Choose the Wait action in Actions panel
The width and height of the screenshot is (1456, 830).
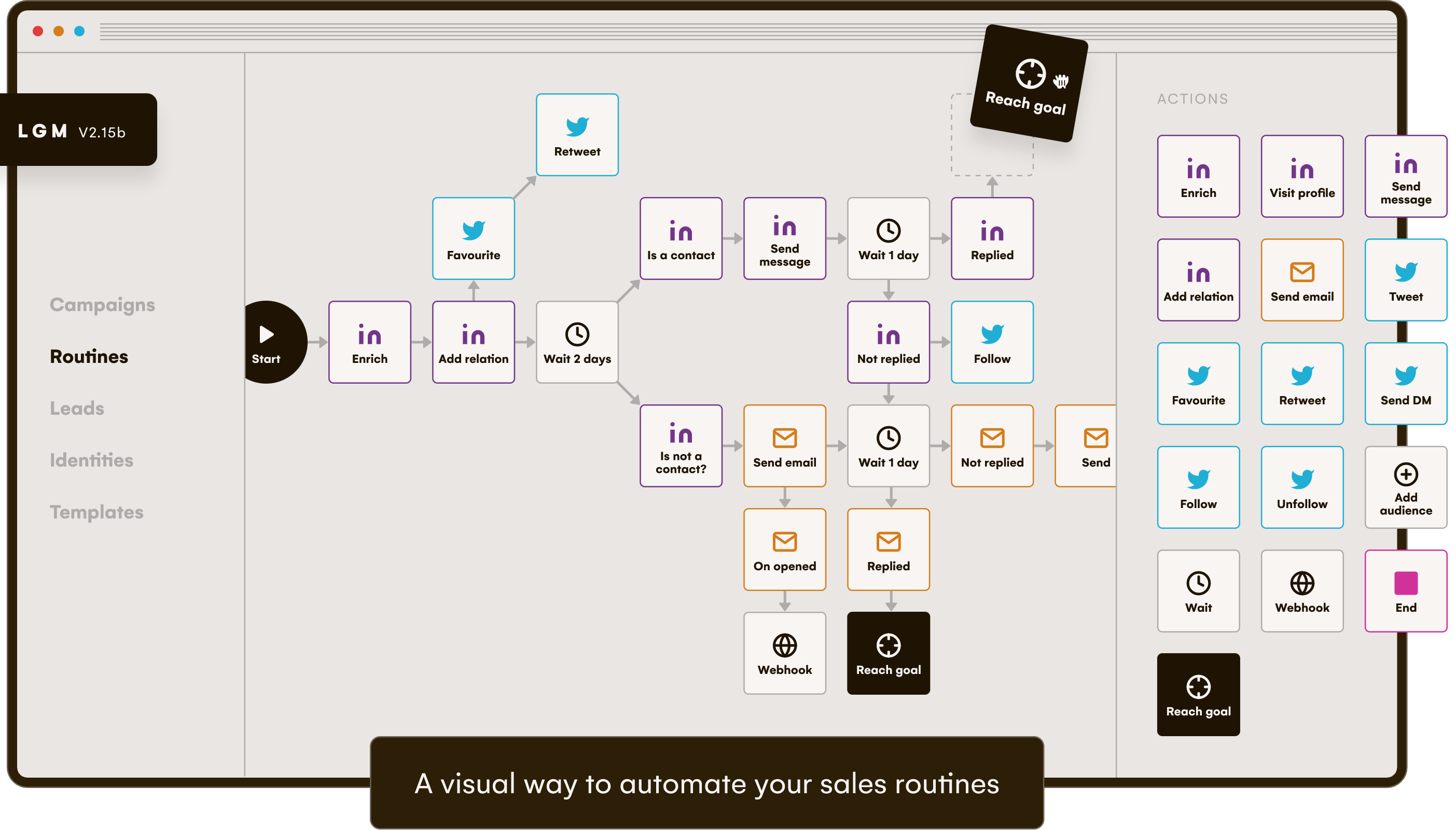click(1198, 591)
